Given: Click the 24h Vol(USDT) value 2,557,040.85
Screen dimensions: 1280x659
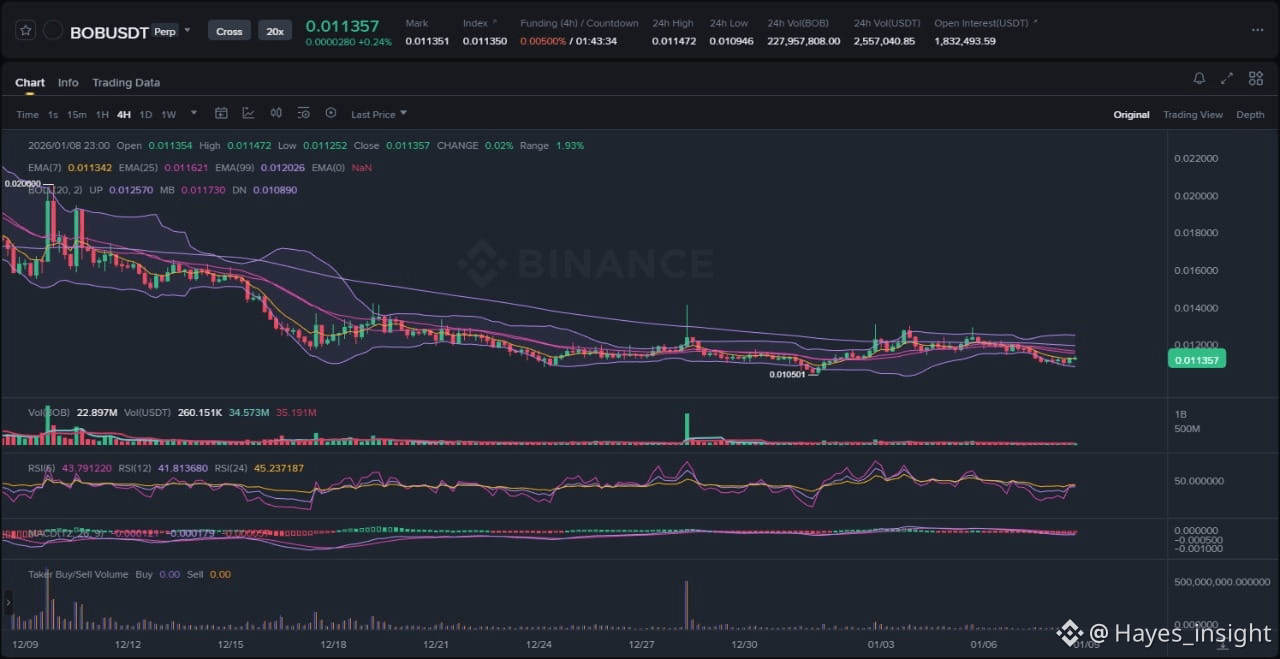Looking at the screenshot, I should [x=884, y=41].
